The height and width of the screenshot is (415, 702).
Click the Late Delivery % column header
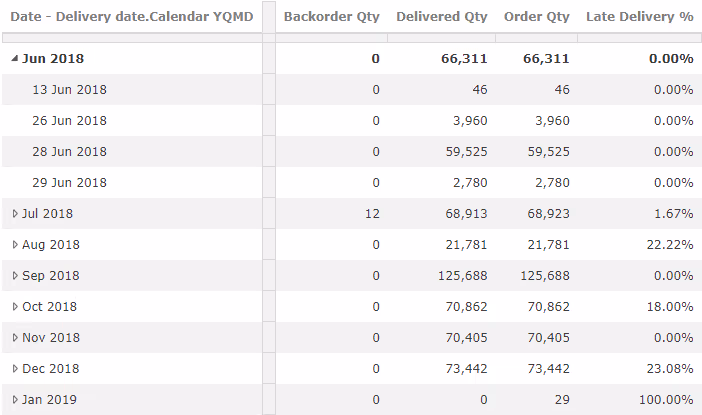pos(640,17)
